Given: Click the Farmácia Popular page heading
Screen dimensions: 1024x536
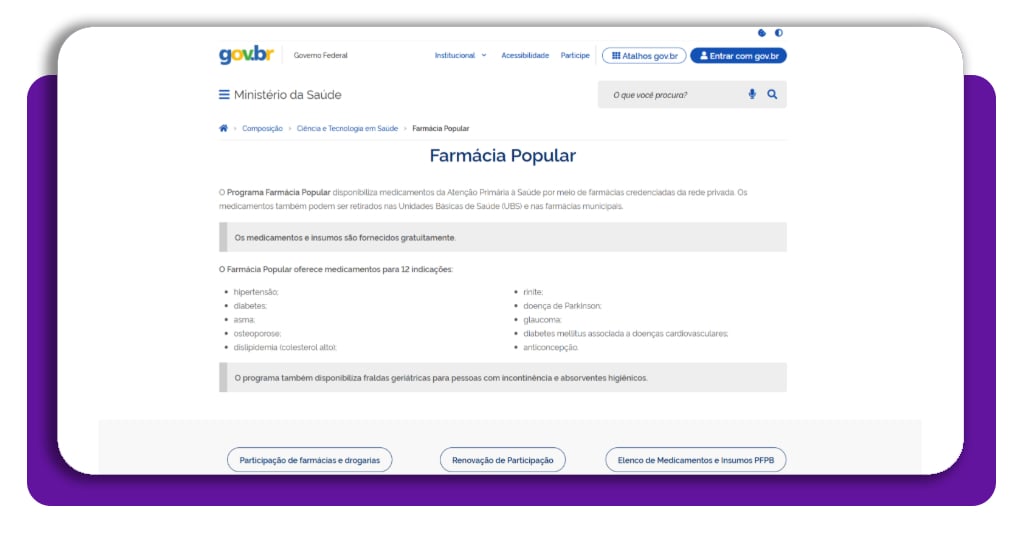Looking at the screenshot, I should (503, 155).
